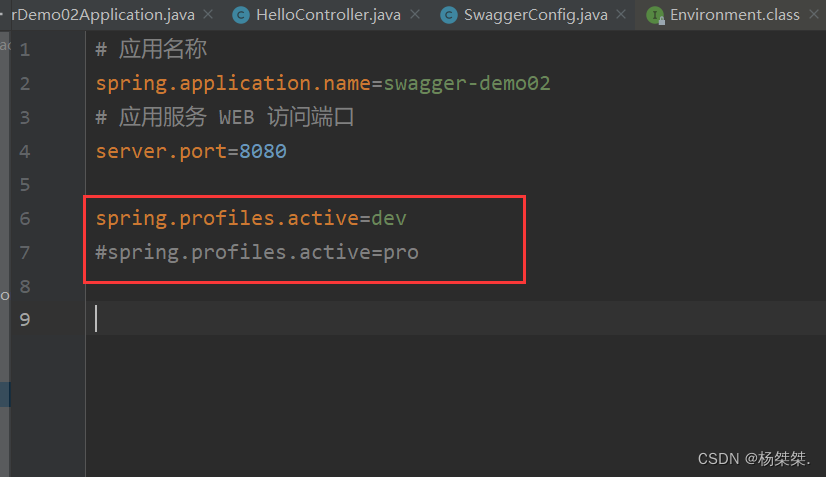Click line number 2 in the gutter

pos(25,83)
